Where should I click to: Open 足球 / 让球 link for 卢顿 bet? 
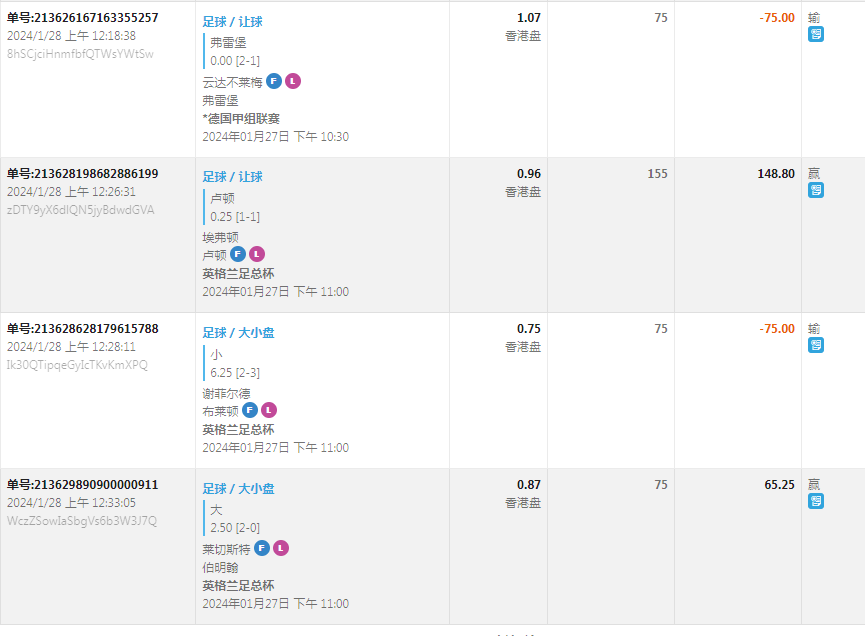pos(232,177)
